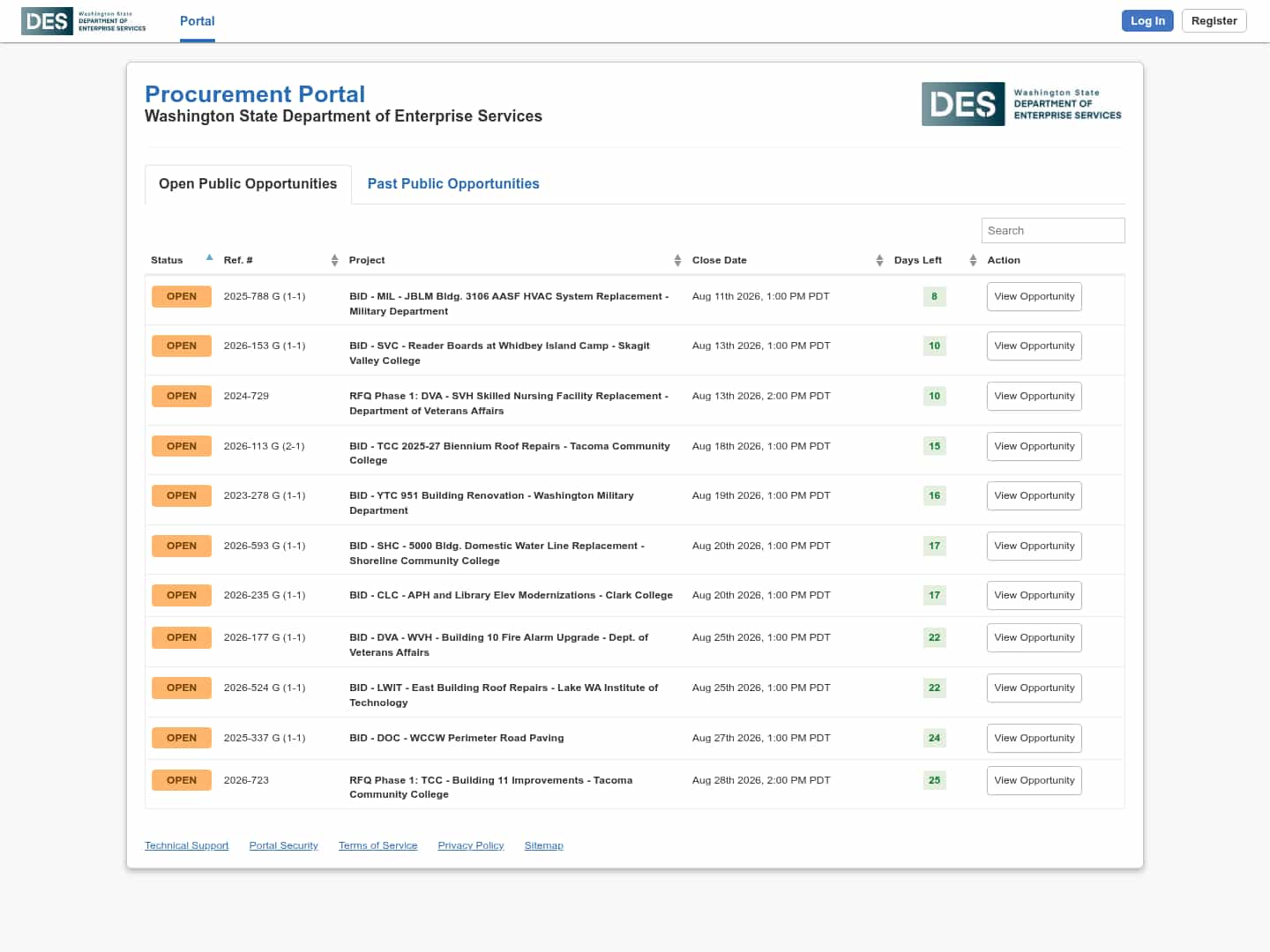
Task: Click close date Aug 11th 2026, 1:00 PM PDT
Action: [x=761, y=296]
